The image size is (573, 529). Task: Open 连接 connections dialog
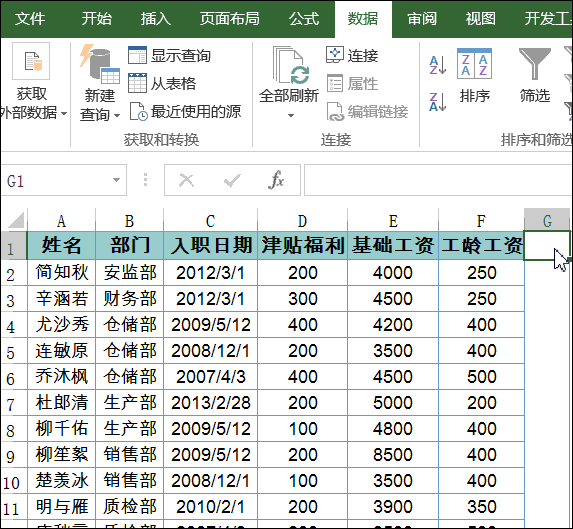[352, 55]
